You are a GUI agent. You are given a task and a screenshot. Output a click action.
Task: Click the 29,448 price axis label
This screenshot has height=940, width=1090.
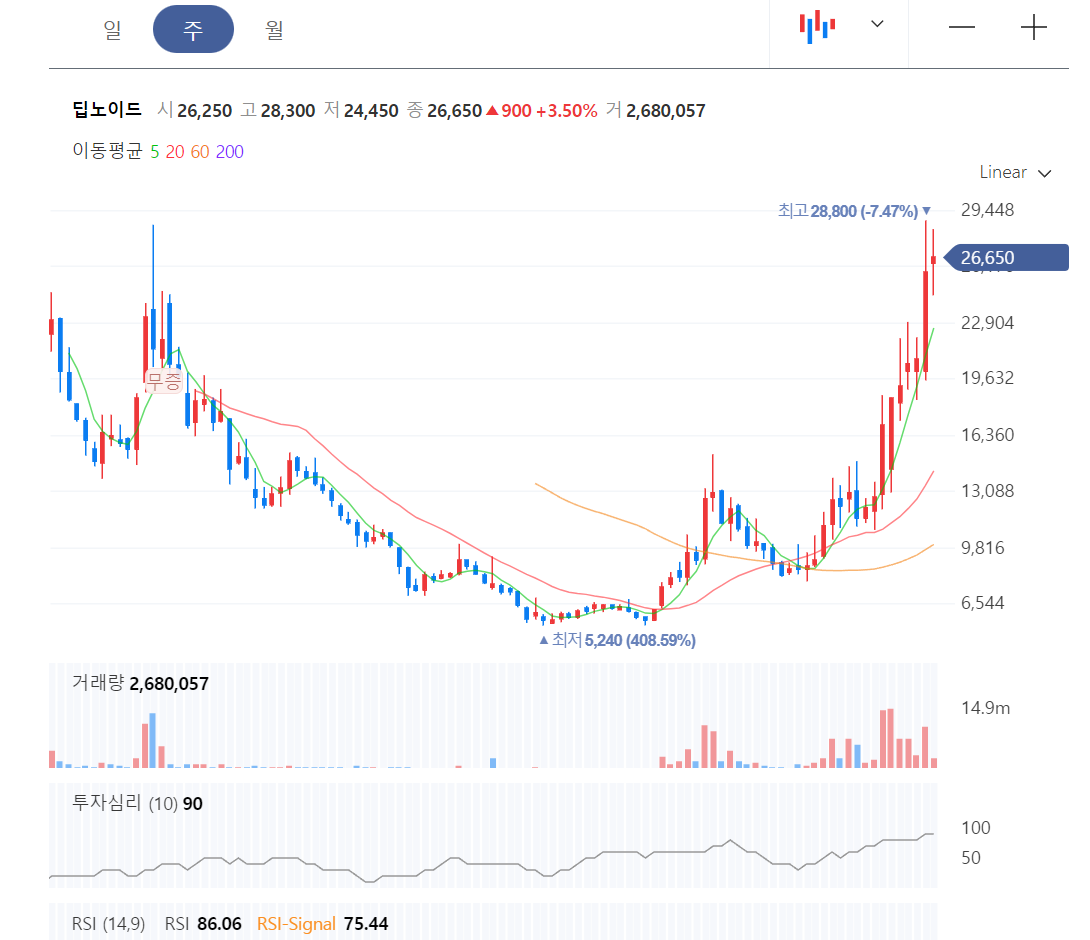point(987,210)
